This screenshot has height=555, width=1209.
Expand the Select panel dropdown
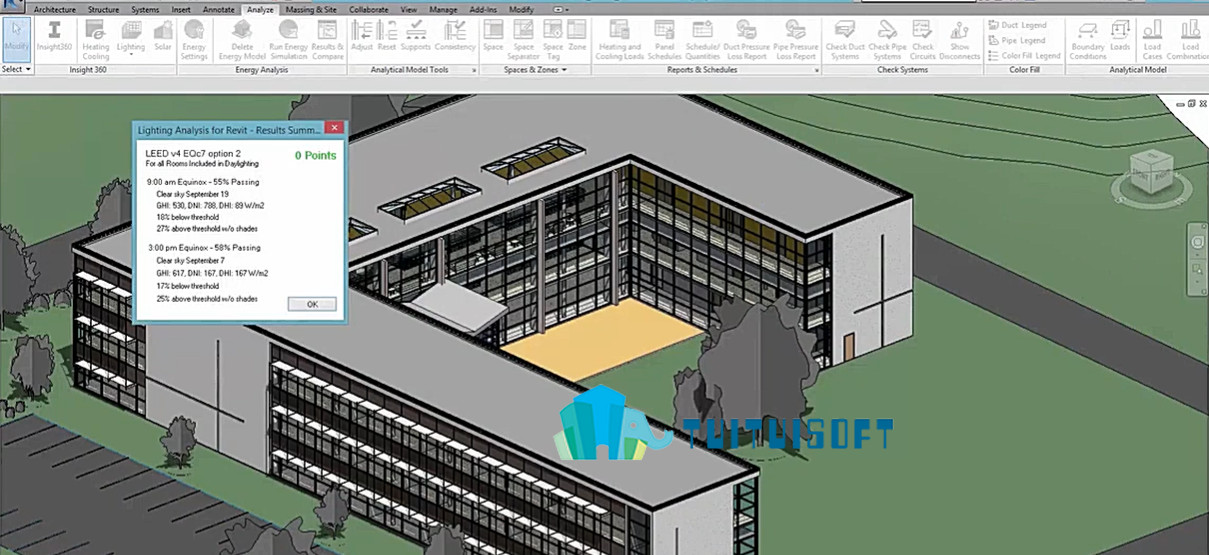17,70
